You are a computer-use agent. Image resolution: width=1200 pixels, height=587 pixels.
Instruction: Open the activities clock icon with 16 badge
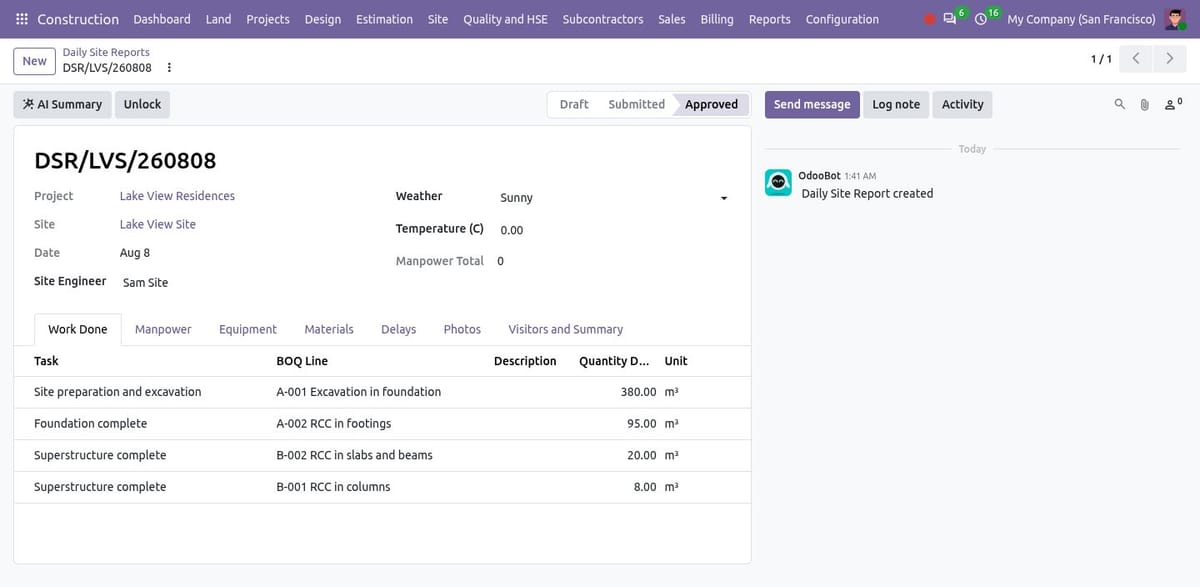[x=983, y=18]
